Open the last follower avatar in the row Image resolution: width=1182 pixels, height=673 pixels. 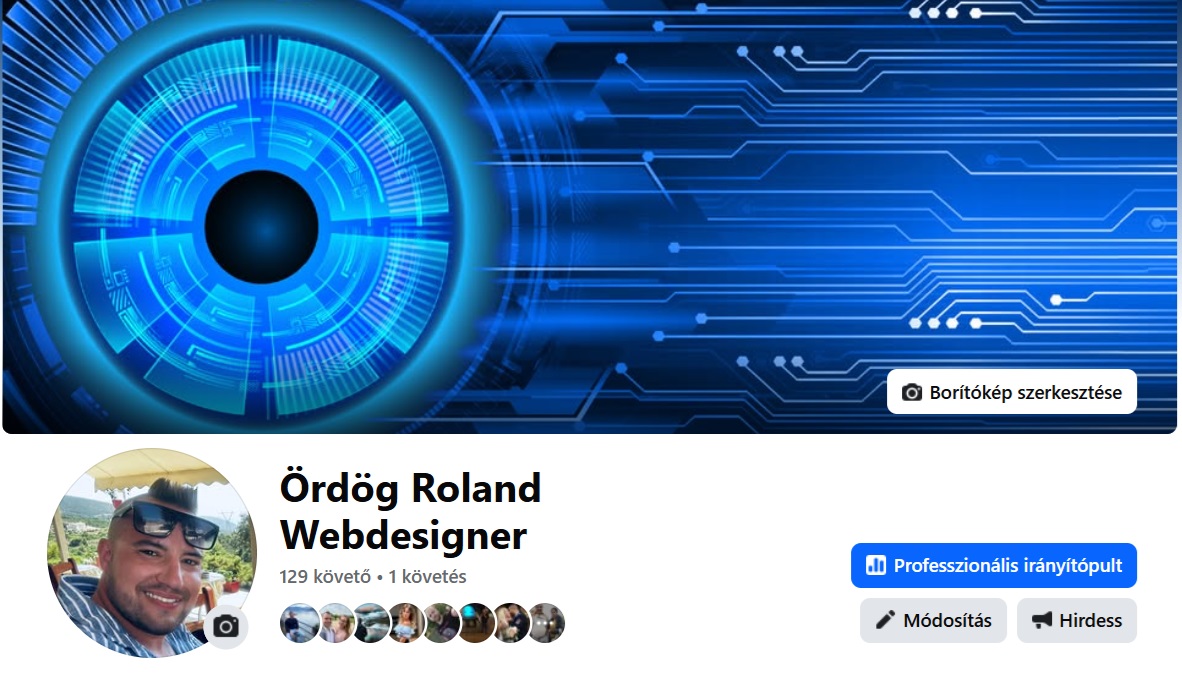546,623
